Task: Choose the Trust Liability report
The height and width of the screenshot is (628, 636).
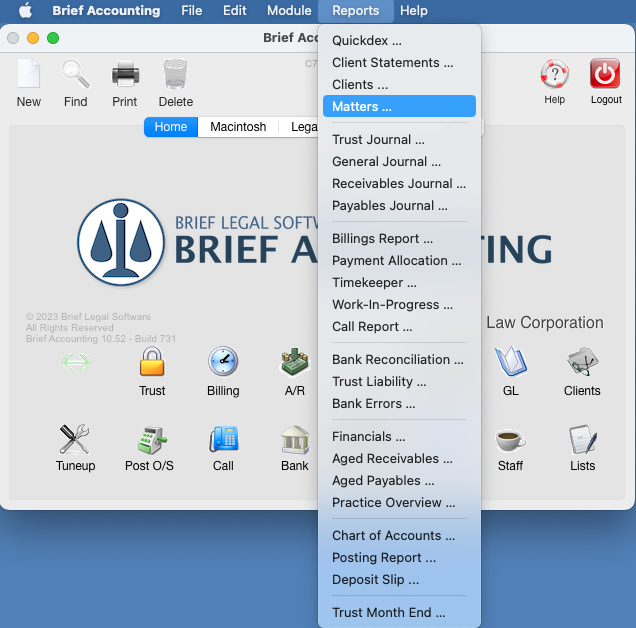Action: click(x=400, y=381)
